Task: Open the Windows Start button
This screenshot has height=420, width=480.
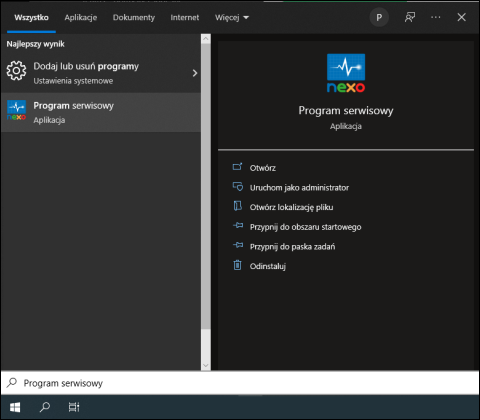Action: (x=15, y=407)
